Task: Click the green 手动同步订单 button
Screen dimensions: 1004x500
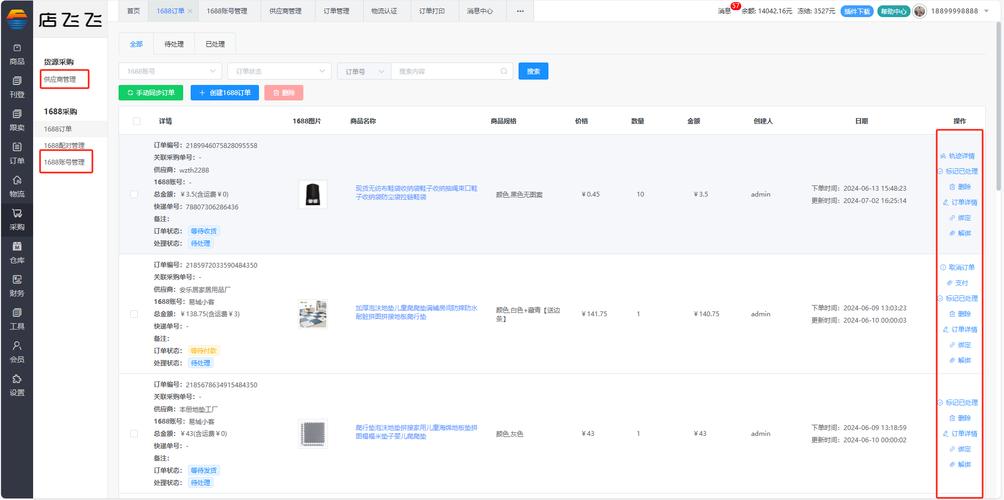Action: tap(150, 93)
